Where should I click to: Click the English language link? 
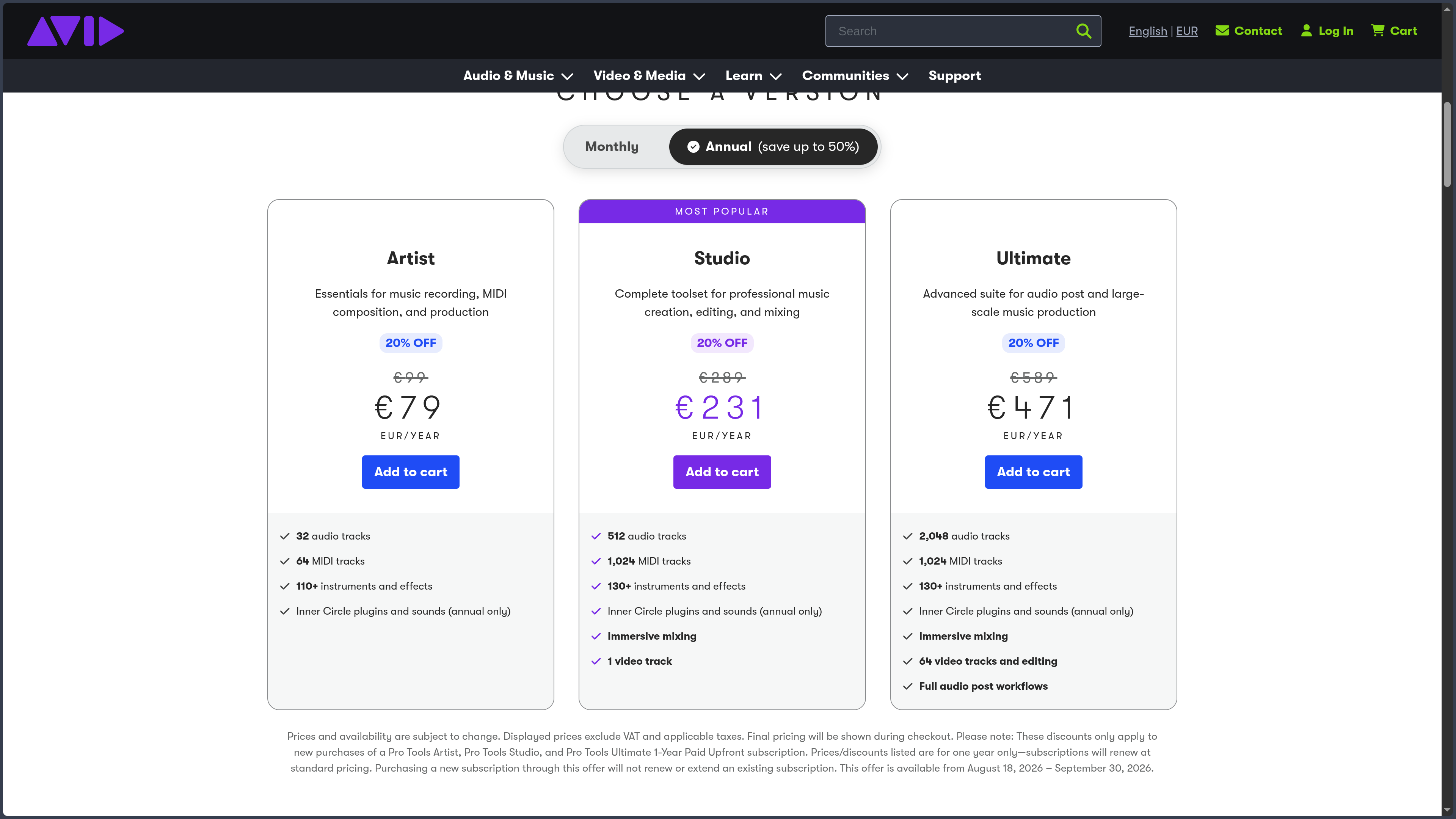tap(1147, 31)
